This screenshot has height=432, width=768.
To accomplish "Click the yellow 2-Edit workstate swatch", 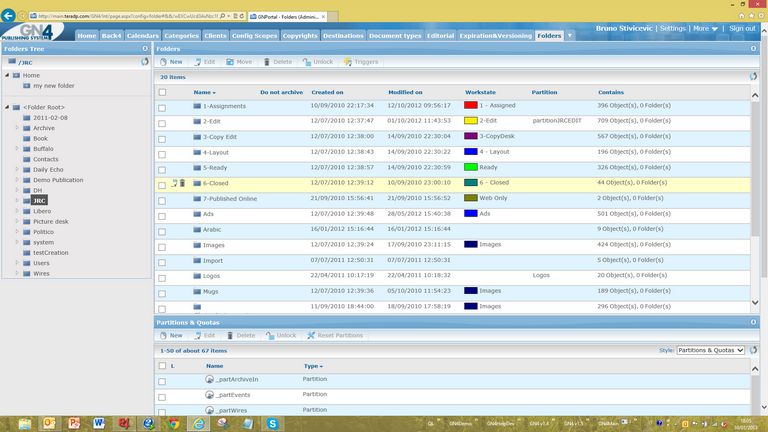I will (x=471, y=120).
